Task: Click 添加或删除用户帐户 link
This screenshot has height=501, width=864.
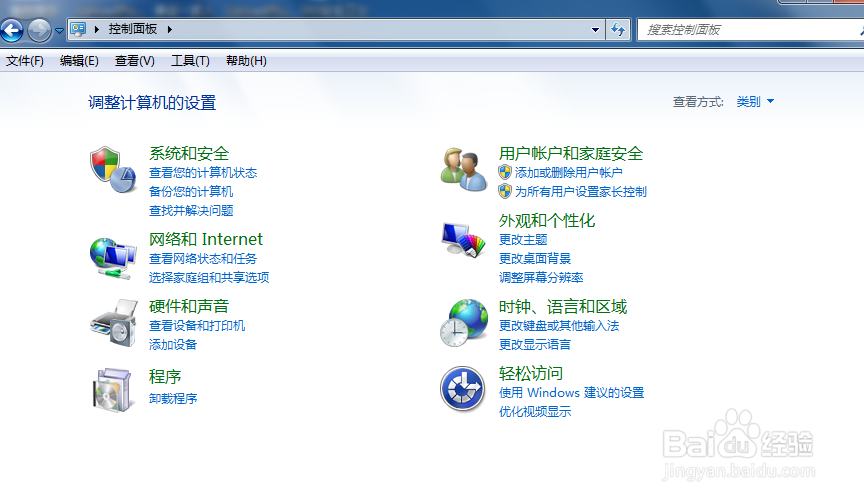Action: click(569, 173)
